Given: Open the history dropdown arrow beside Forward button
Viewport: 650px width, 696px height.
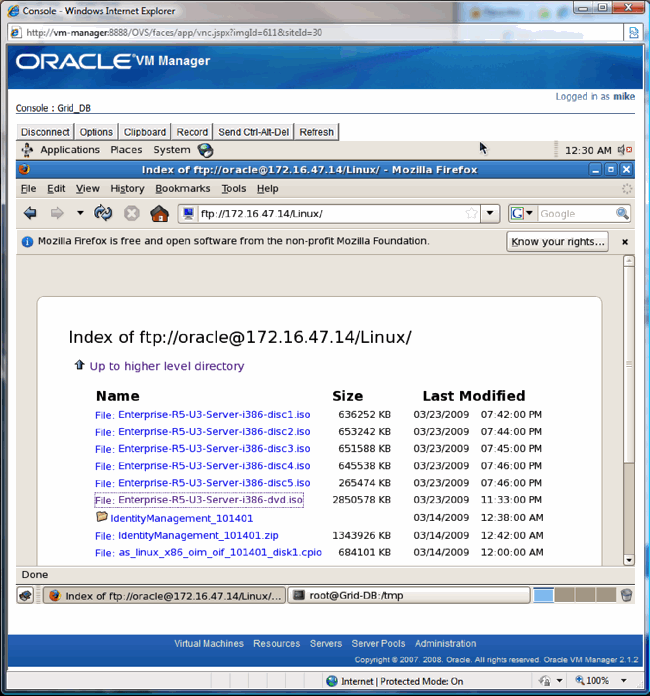Looking at the screenshot, I should 80,213.
